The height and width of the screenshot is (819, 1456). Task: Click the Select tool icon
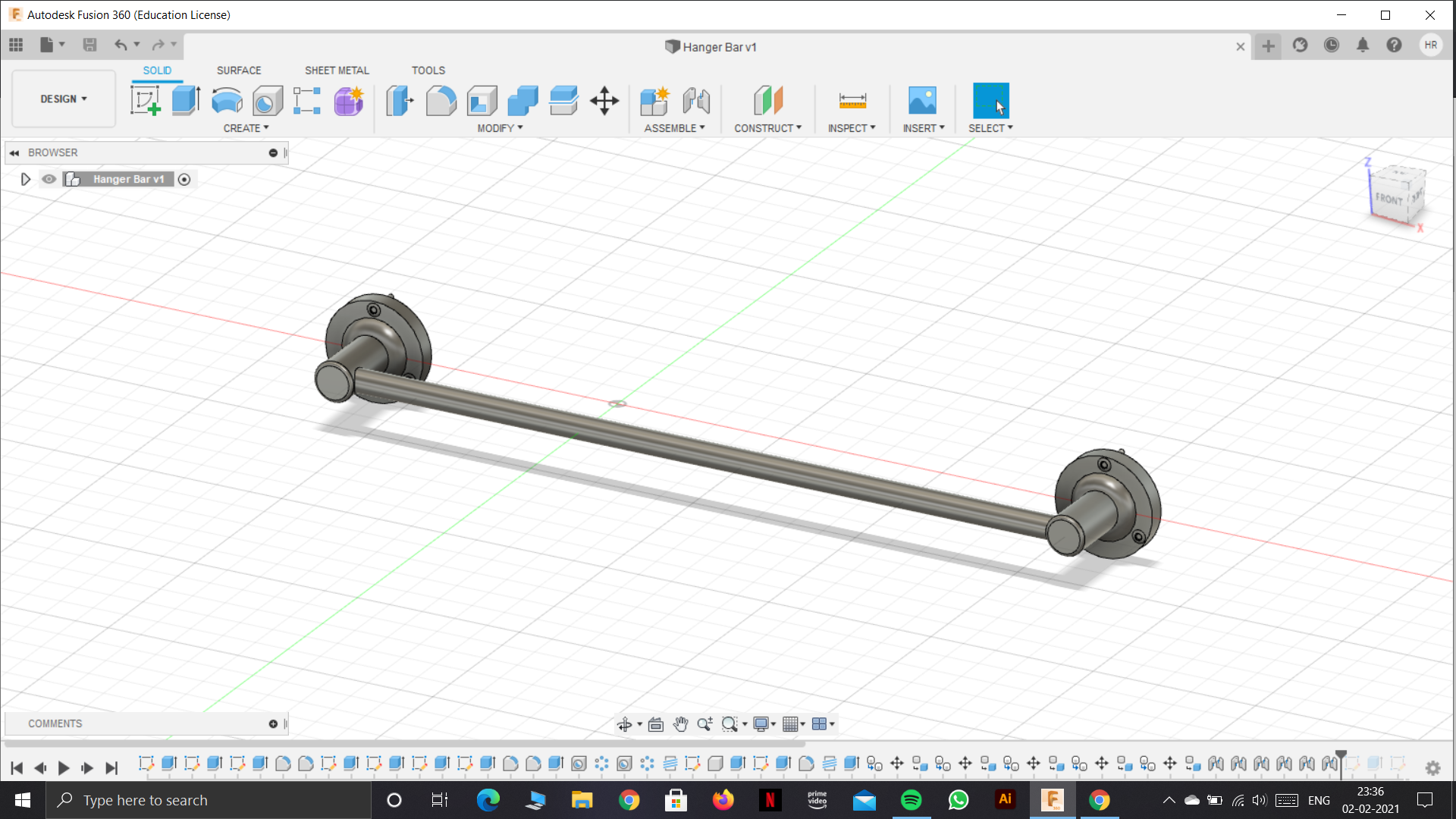click(991, 100)
